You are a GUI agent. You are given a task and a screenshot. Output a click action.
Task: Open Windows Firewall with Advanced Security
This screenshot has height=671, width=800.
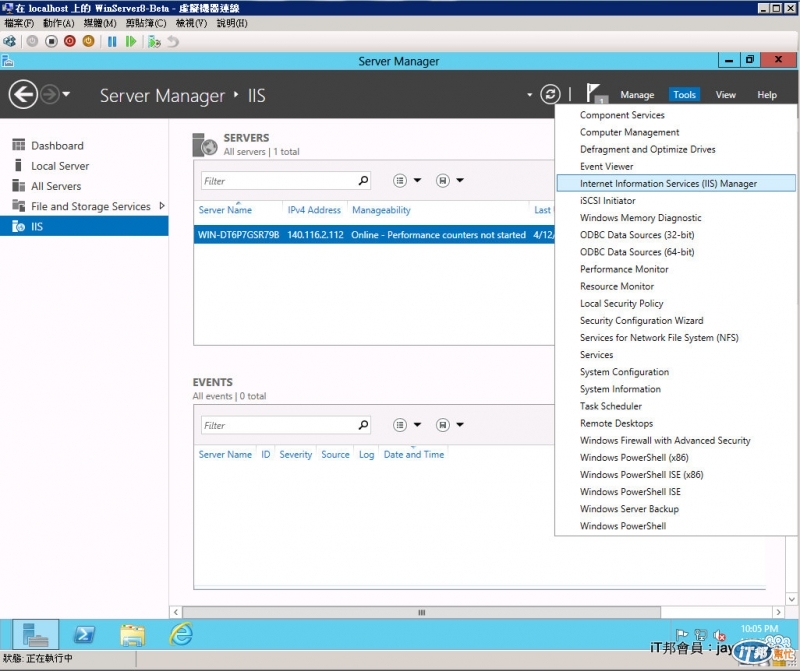click(665, 440)
